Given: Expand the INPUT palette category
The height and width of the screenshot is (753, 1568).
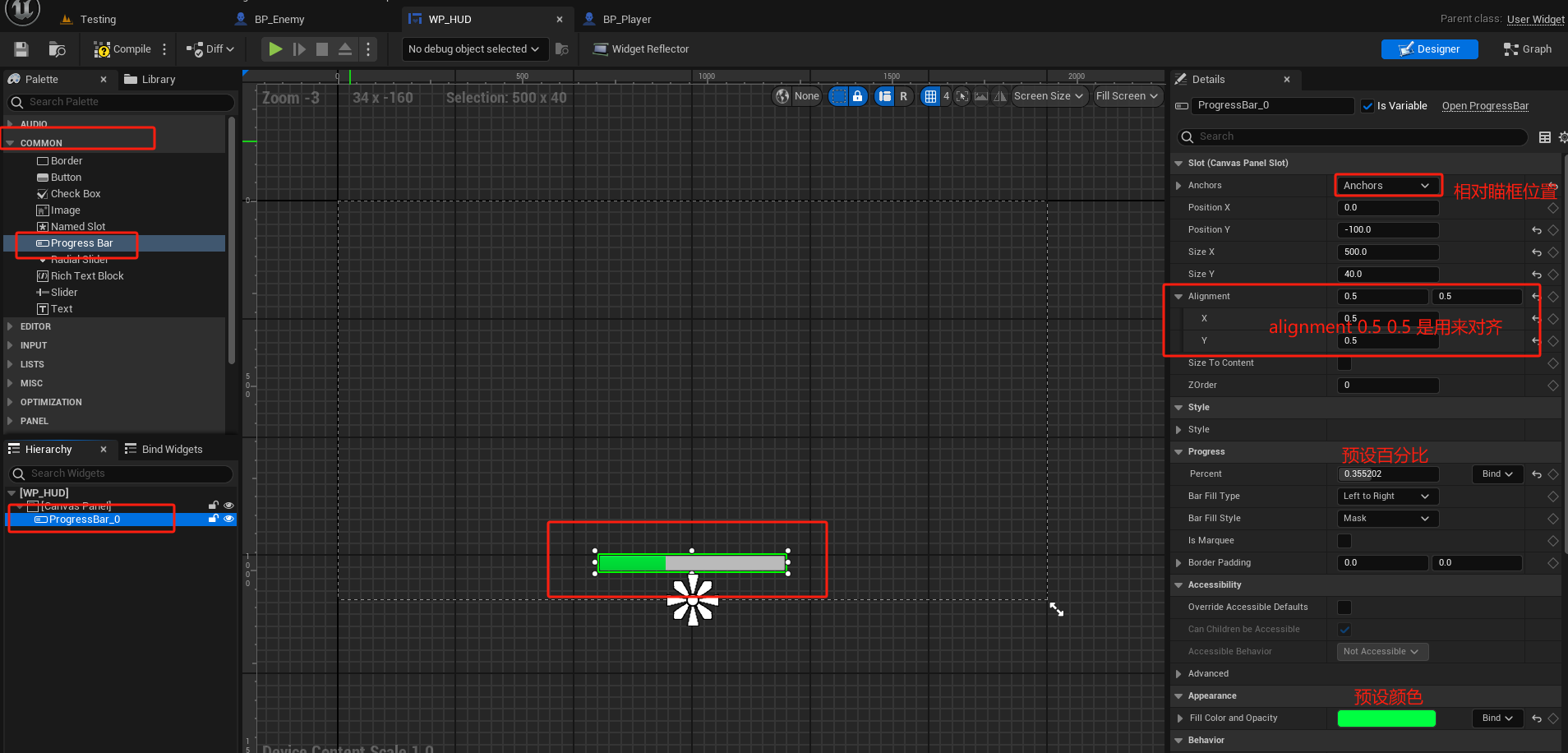Looking at the screenshot, I should [x=11, y=345].
